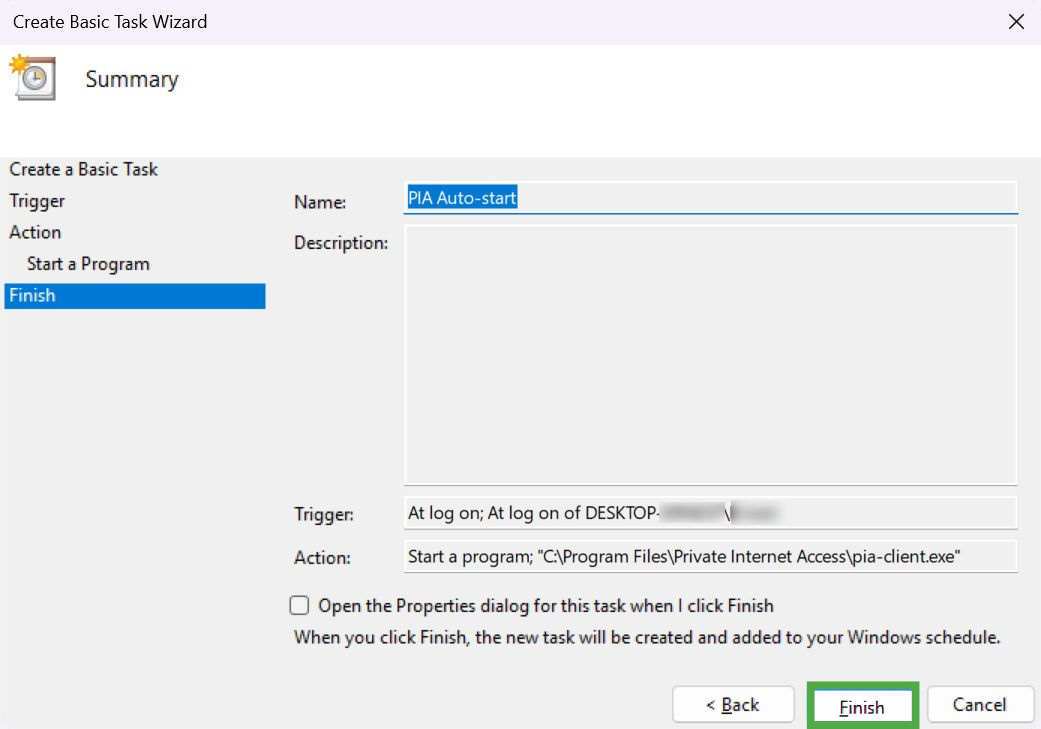Click the task scheduler clock icon

click(x=33, y=78)
